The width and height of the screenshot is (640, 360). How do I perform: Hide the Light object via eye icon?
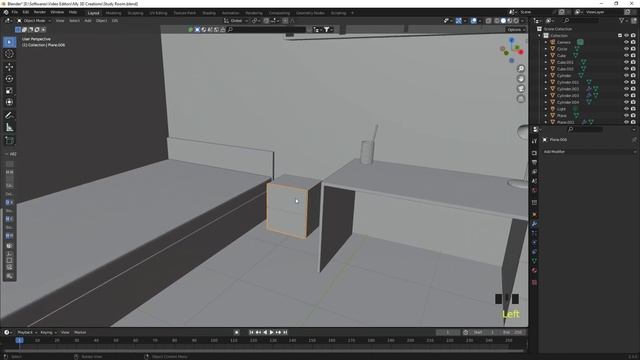626,109
